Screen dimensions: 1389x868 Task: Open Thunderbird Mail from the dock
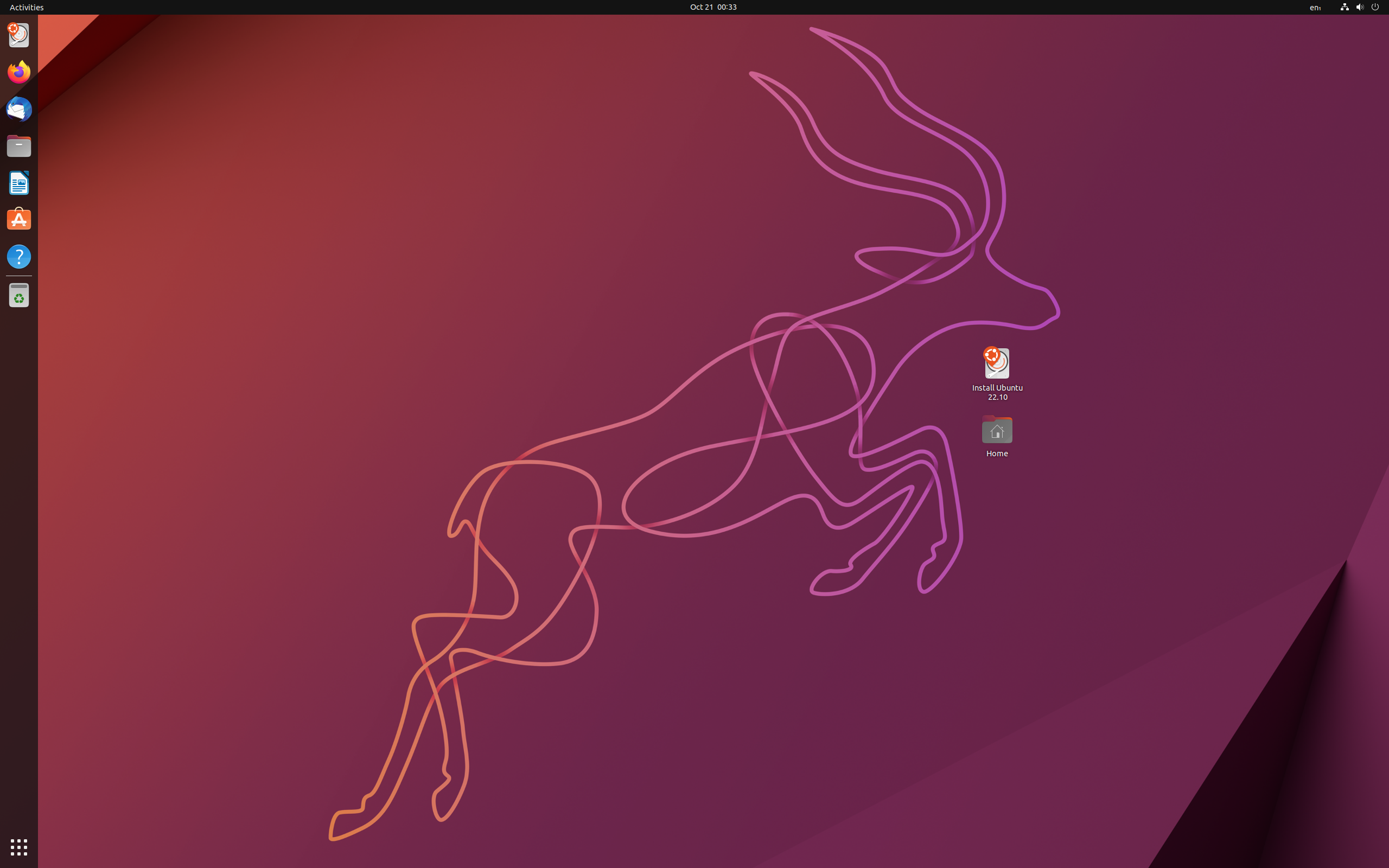18,109
